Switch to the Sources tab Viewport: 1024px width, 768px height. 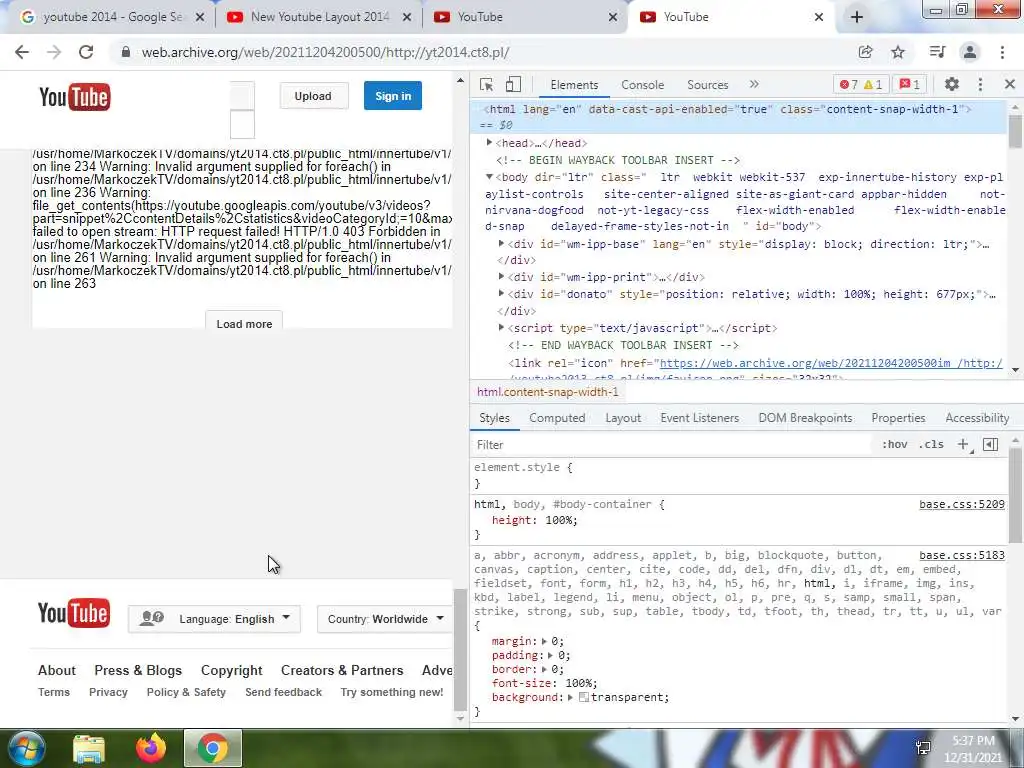click(x=707, y=85)
